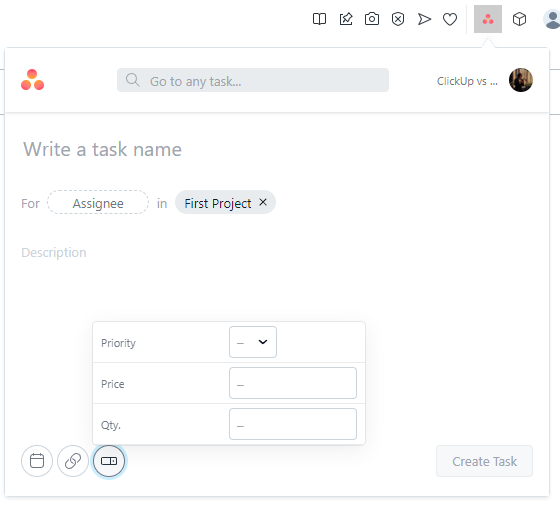The image size is (560, 508).
Task: Attach page link with link icon
Action: point(73,461)
